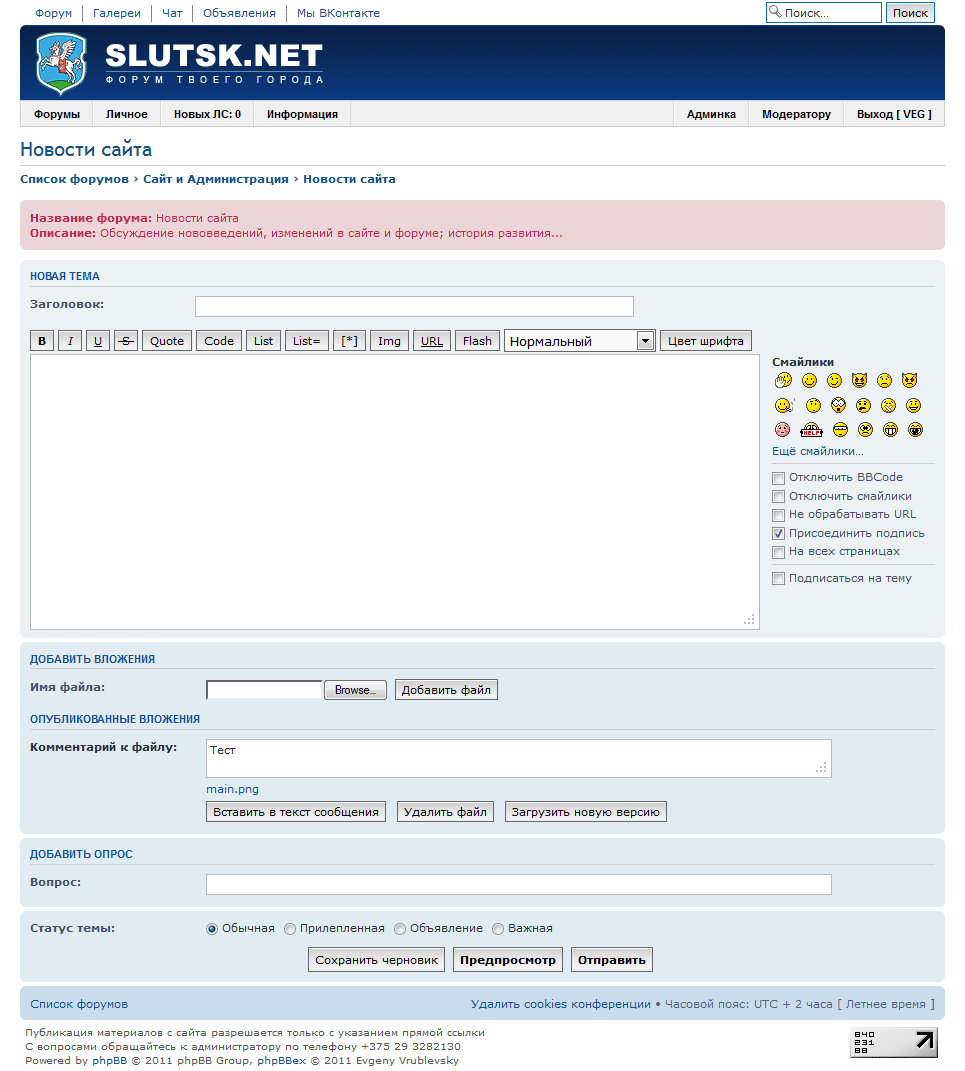Insert the raised-eyebrow neutral smiley
The image size is (965, 1071).
point(813,406)
